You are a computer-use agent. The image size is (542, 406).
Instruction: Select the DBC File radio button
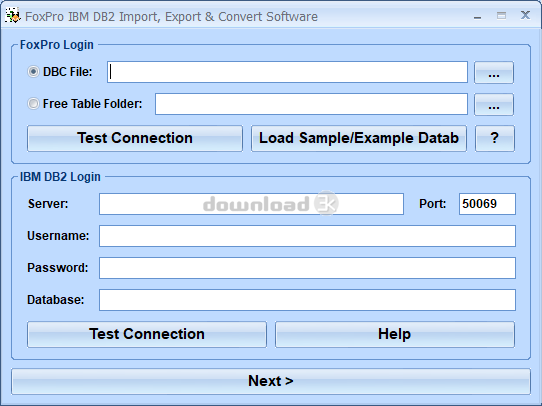pos(33,72)
